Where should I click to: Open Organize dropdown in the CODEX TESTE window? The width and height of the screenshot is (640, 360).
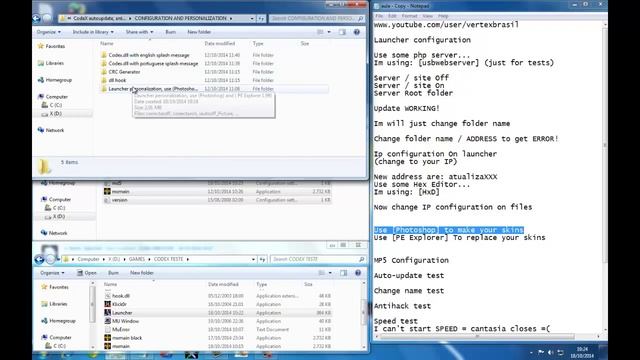pyautogui.click(x=52, y=273)
